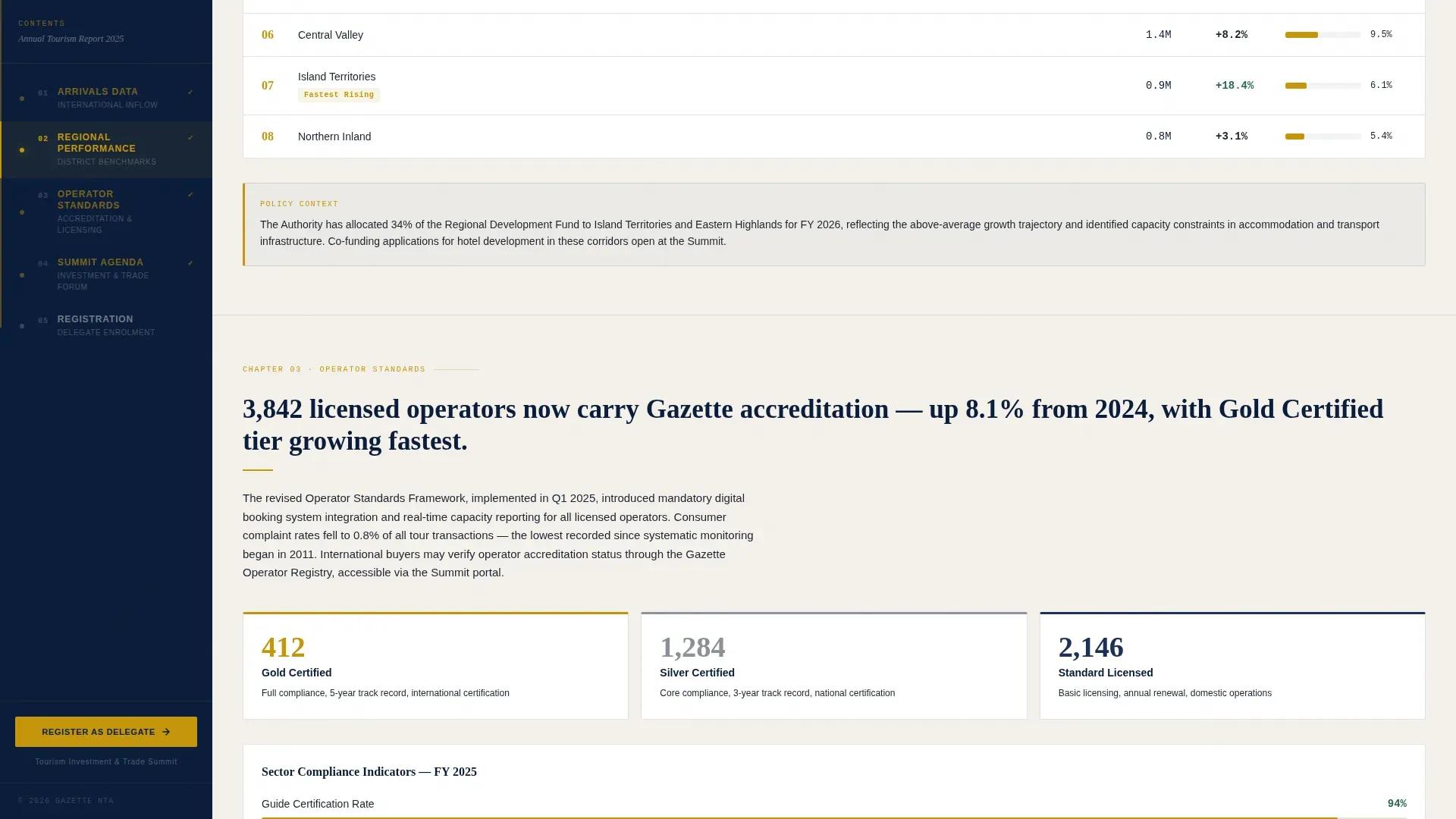Open the Standard Licensed tier card
This screenshot has height=819, width=1456.
point(1232,666)
